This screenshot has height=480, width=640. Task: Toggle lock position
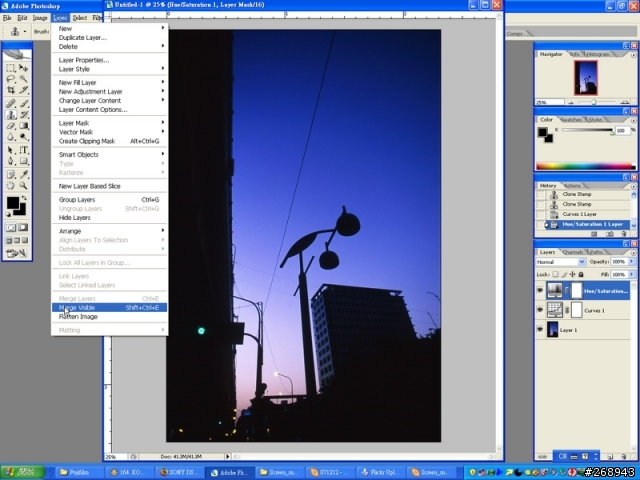[572, 274]
